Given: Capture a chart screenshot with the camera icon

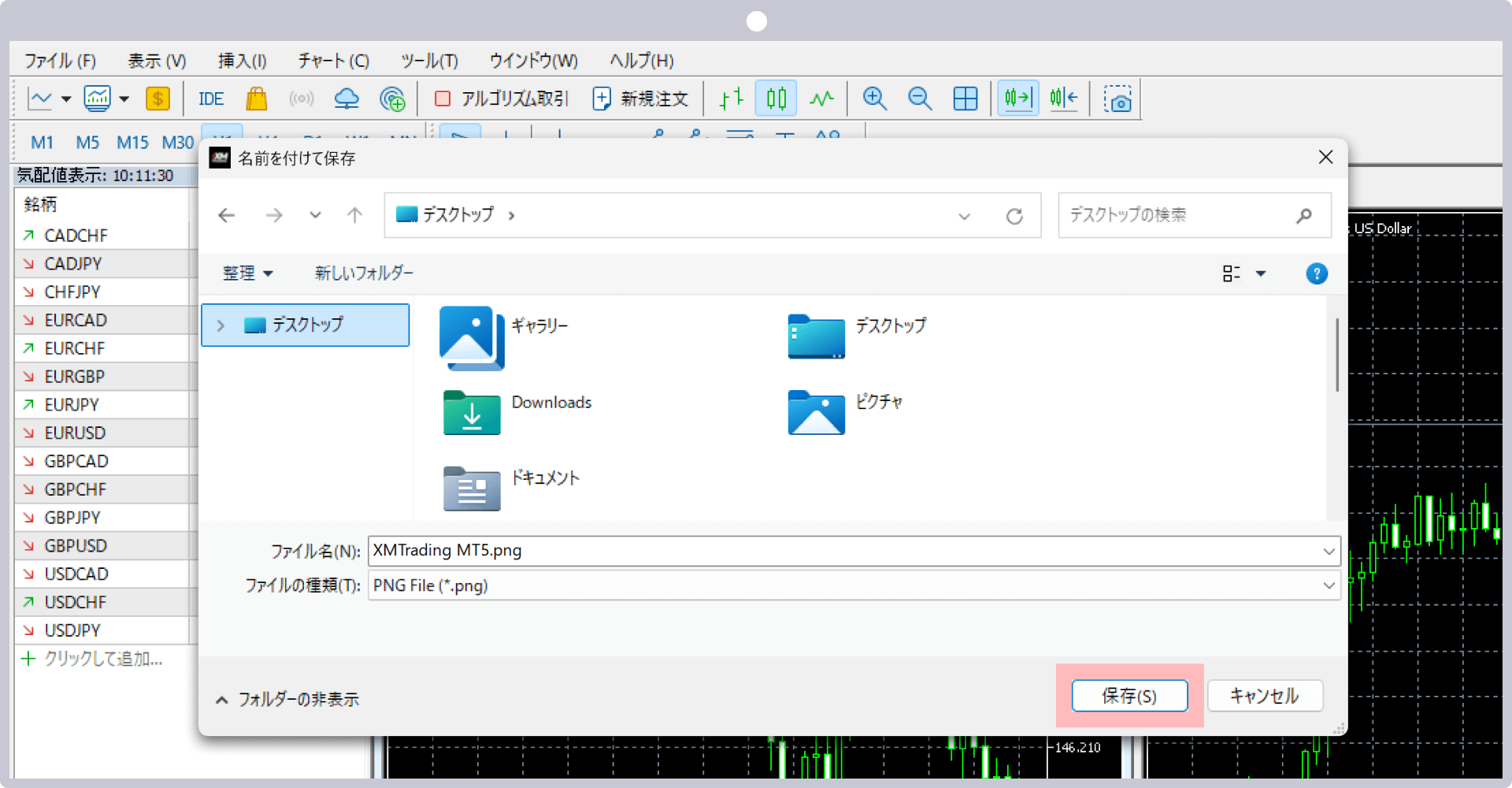Looking at the screenshot, I should (x=1118, y=98).
